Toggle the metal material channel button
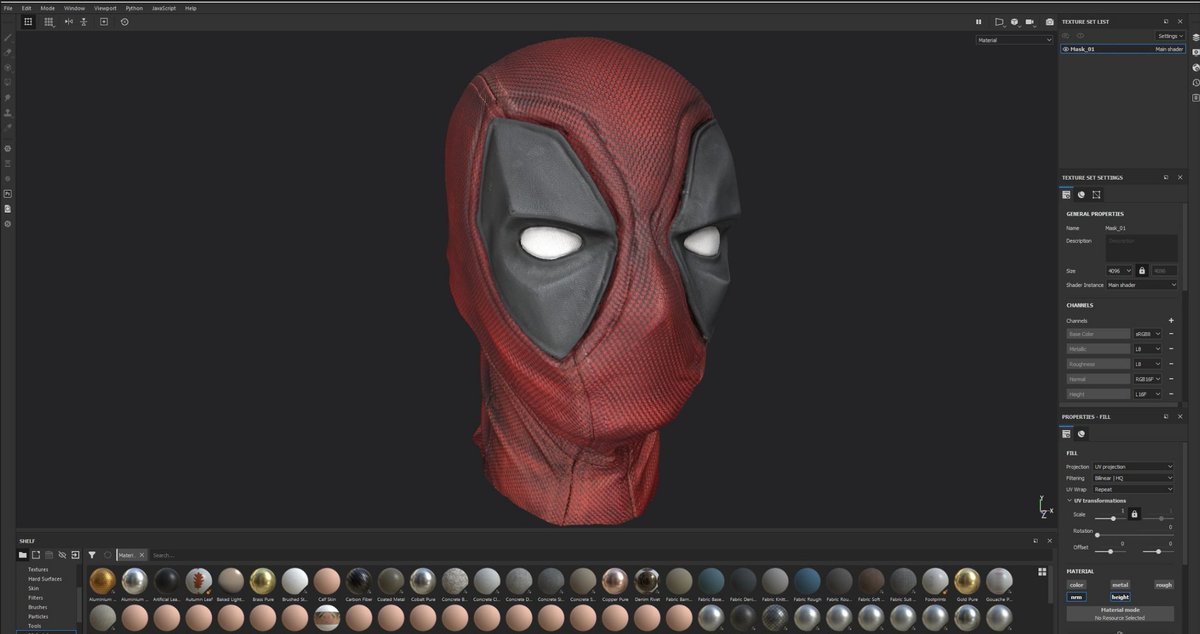 [x=1120, y=585]
